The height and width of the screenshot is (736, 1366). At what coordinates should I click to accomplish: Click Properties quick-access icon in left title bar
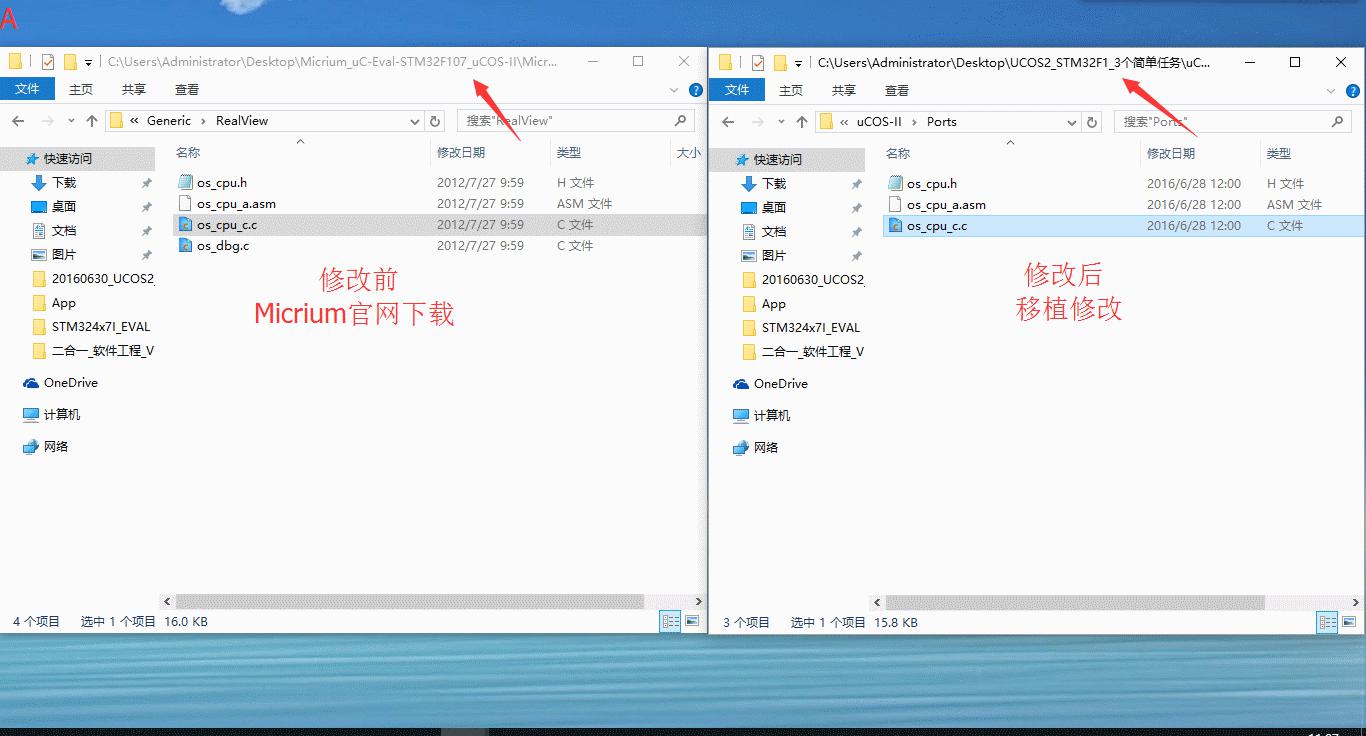coord(48,62)
